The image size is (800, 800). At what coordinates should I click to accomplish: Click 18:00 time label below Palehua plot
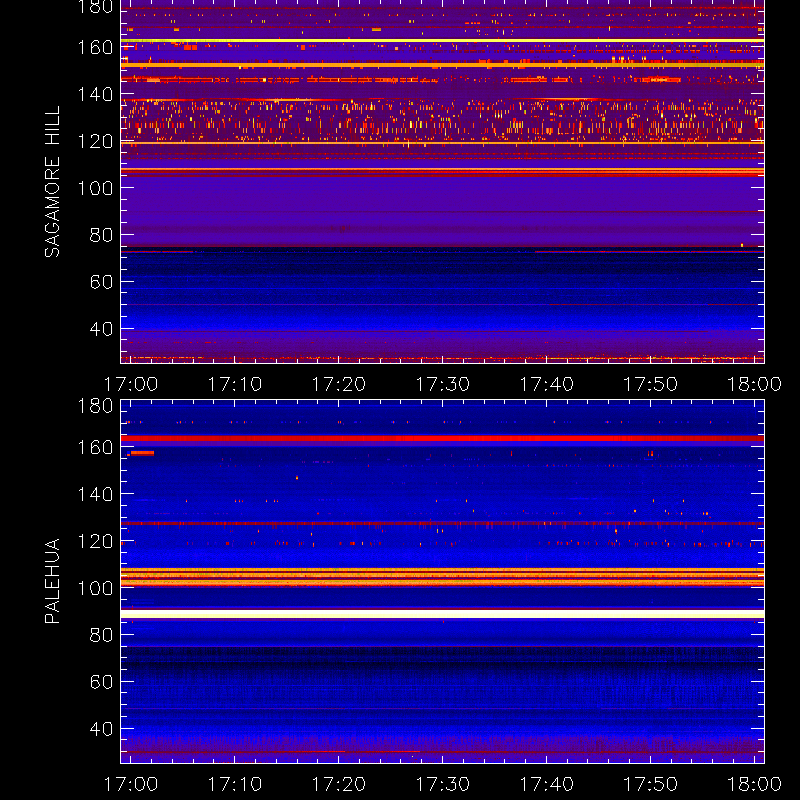coord(754,784)
